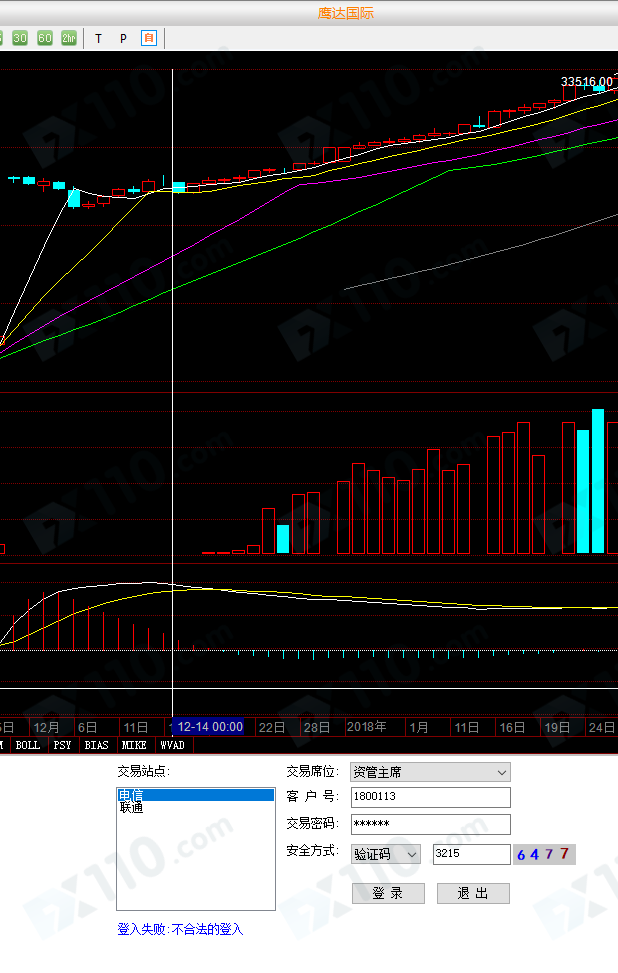Open the 交易席位 dropdown
Image resolution: width=618 pixels, height=973 pixels.
pyautogui.click(x=429, y=772)
